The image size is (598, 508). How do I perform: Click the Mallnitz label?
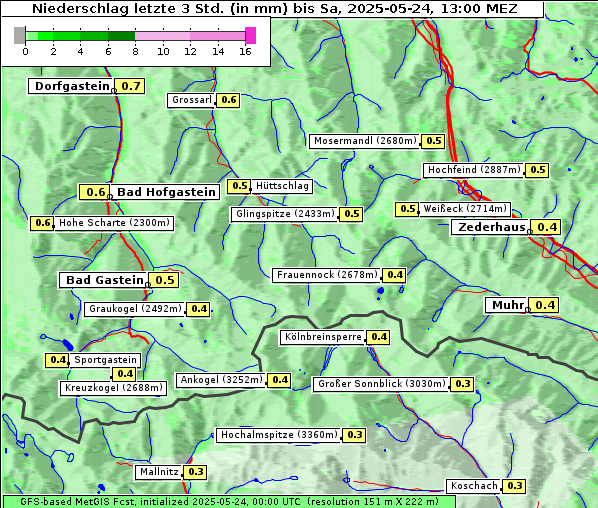click(x=159, y=473)
